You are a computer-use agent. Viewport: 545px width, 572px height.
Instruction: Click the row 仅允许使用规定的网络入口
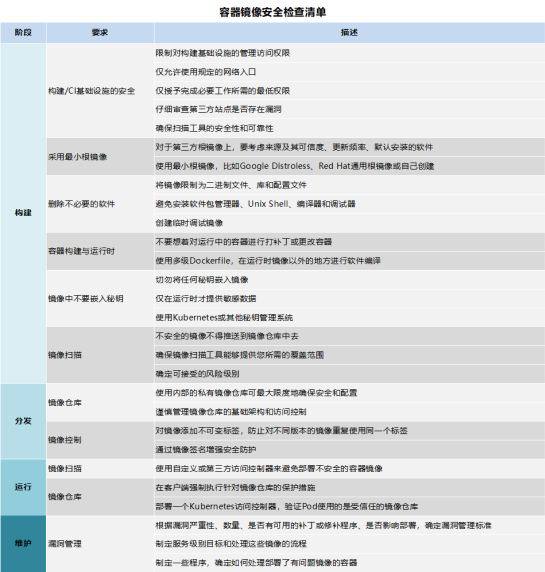349,72
